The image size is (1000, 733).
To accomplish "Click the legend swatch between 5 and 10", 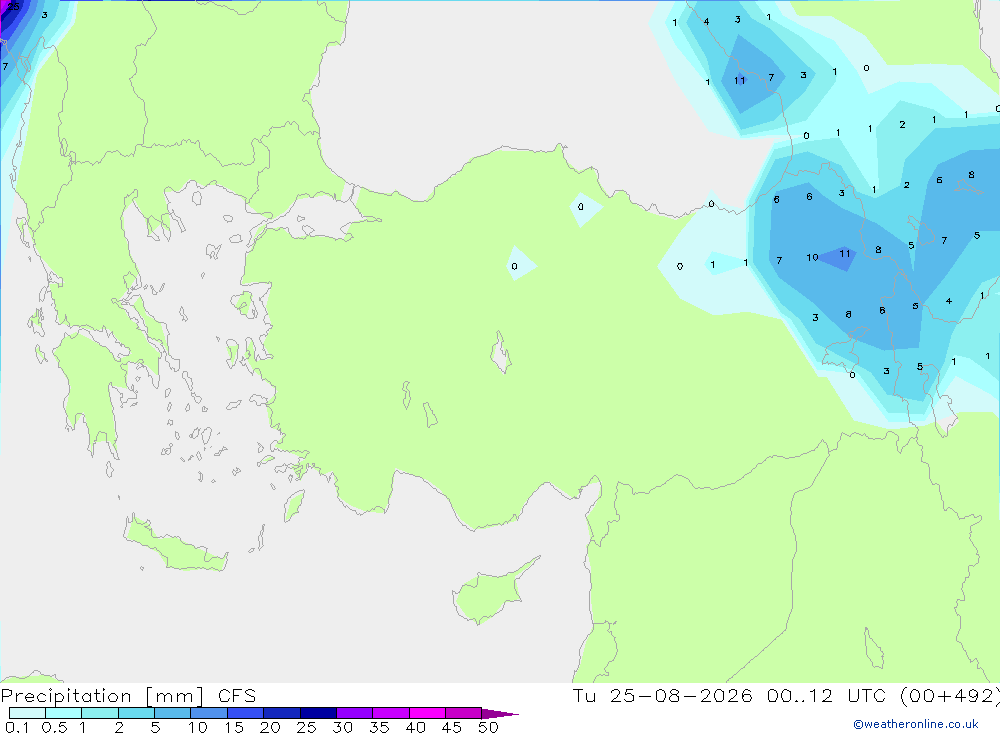I will click(172, 713).
